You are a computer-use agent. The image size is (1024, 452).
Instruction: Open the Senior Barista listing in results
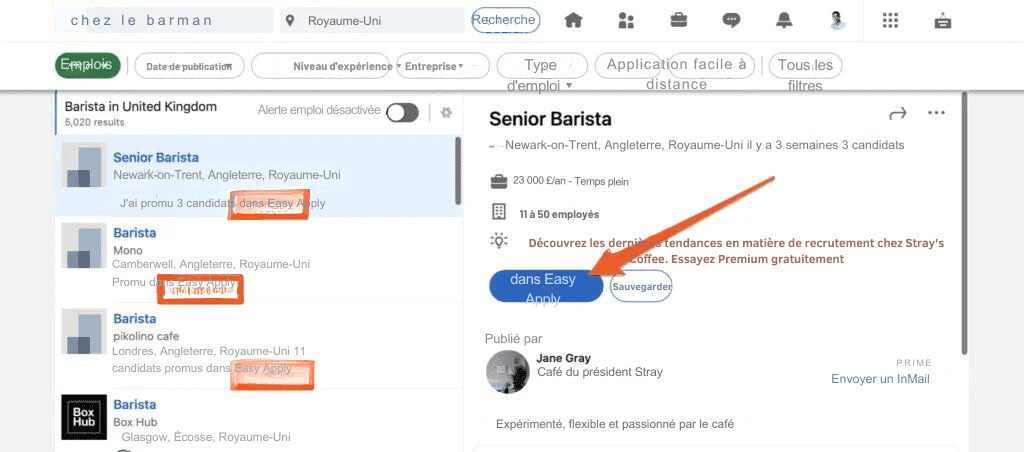point(259,176)
